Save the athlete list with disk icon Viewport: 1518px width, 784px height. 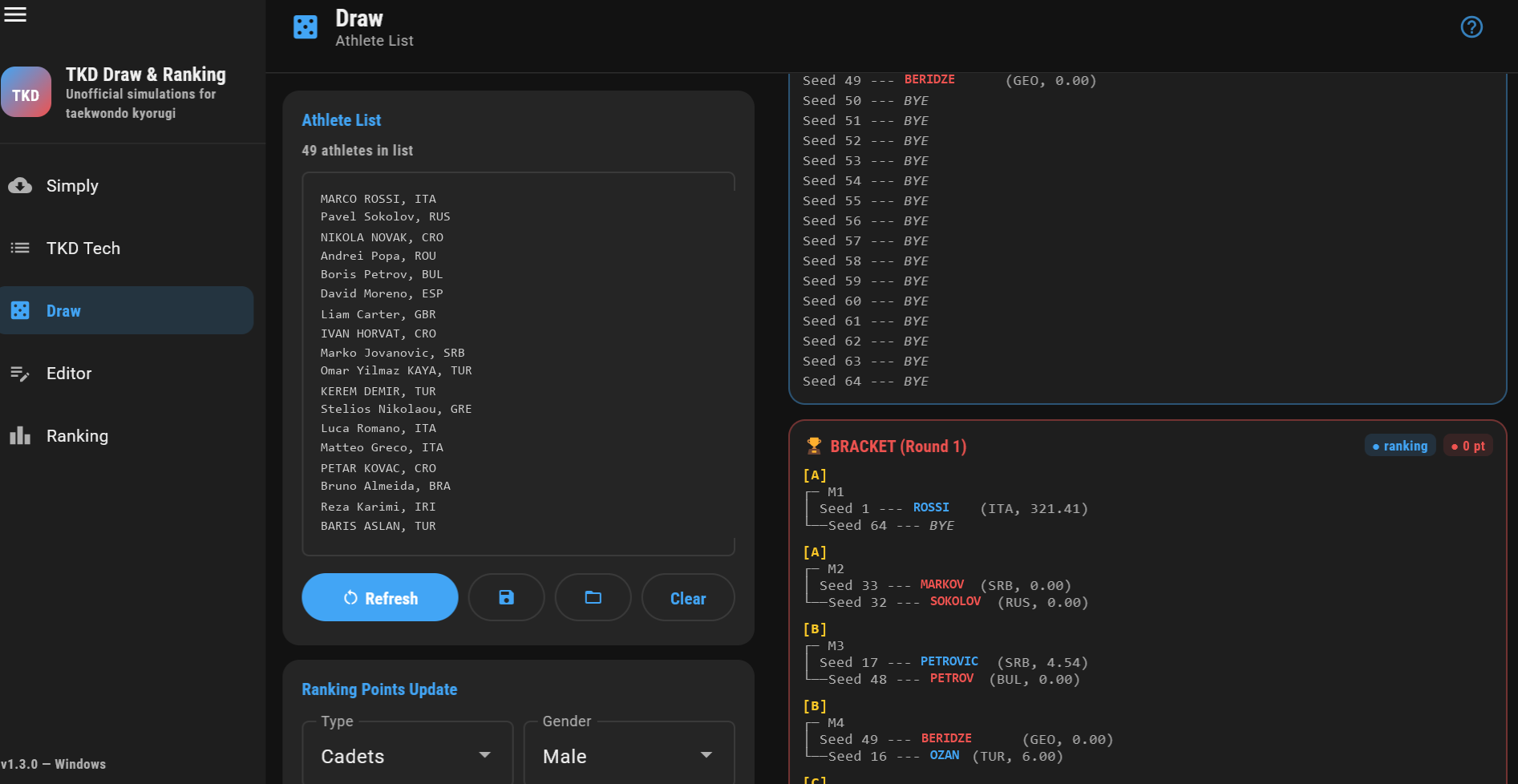pyautogui.click(x=507, y=597)
